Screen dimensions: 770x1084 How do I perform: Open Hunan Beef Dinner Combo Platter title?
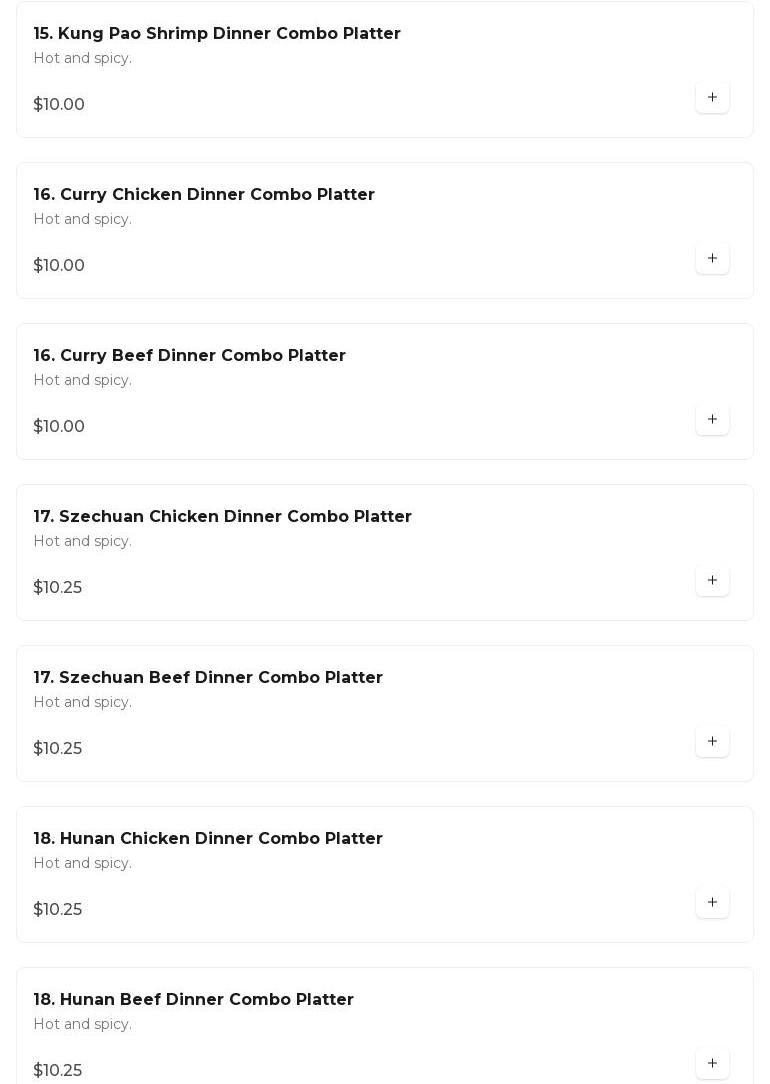(194, 1000)
